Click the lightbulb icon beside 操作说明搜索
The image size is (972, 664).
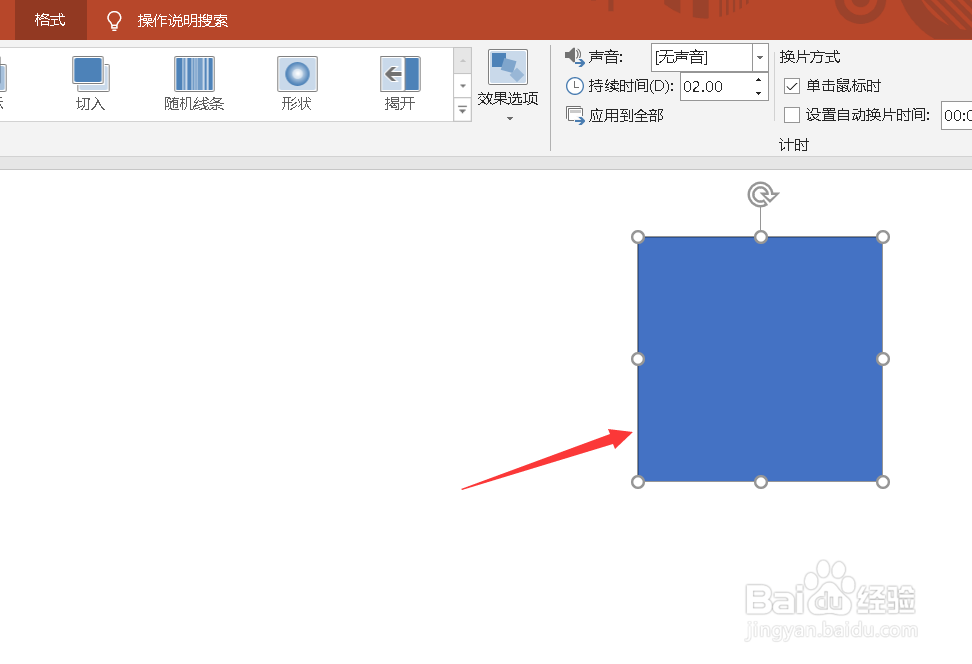[x=114, y=20]
